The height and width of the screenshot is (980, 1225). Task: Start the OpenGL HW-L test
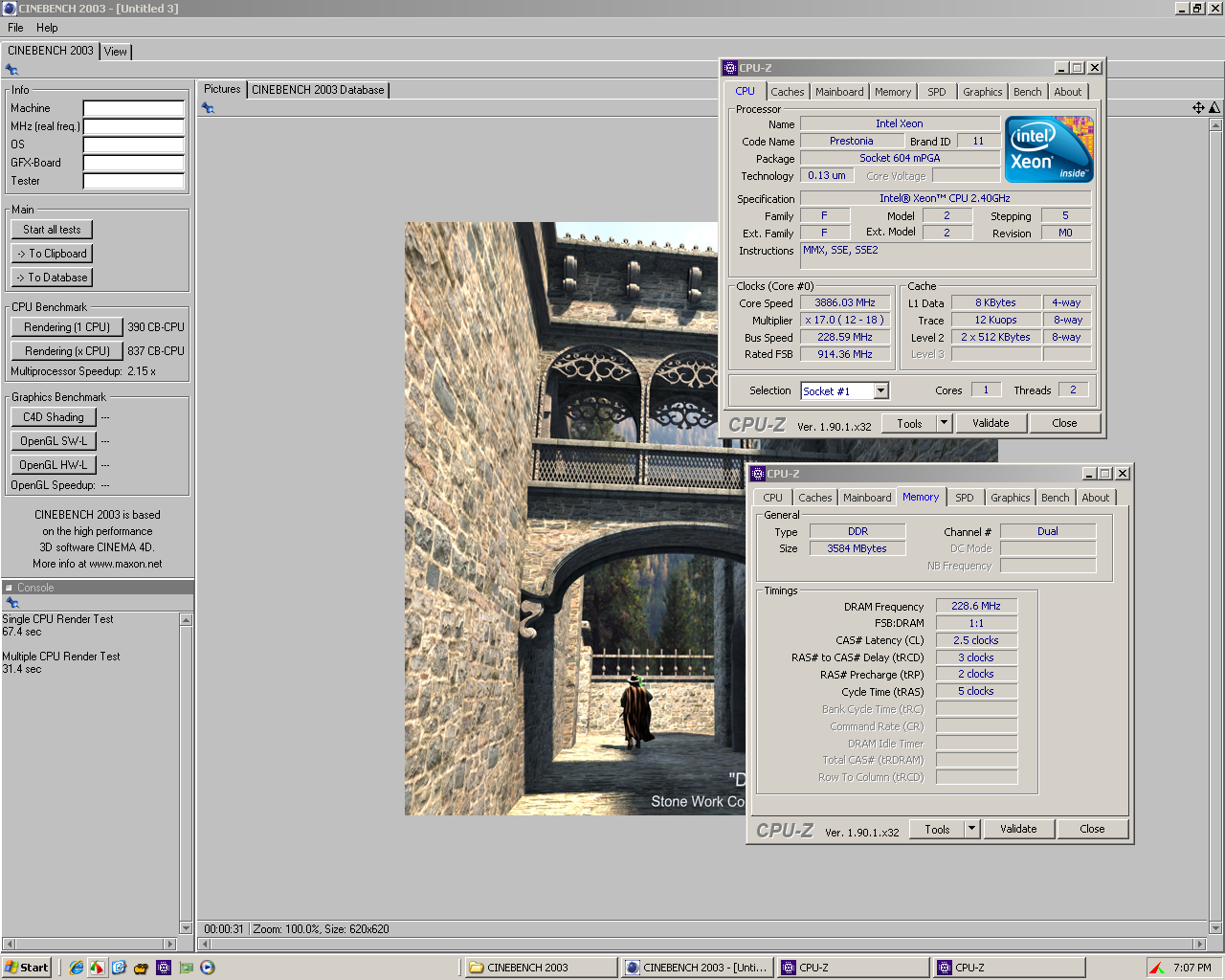[54, 465]
